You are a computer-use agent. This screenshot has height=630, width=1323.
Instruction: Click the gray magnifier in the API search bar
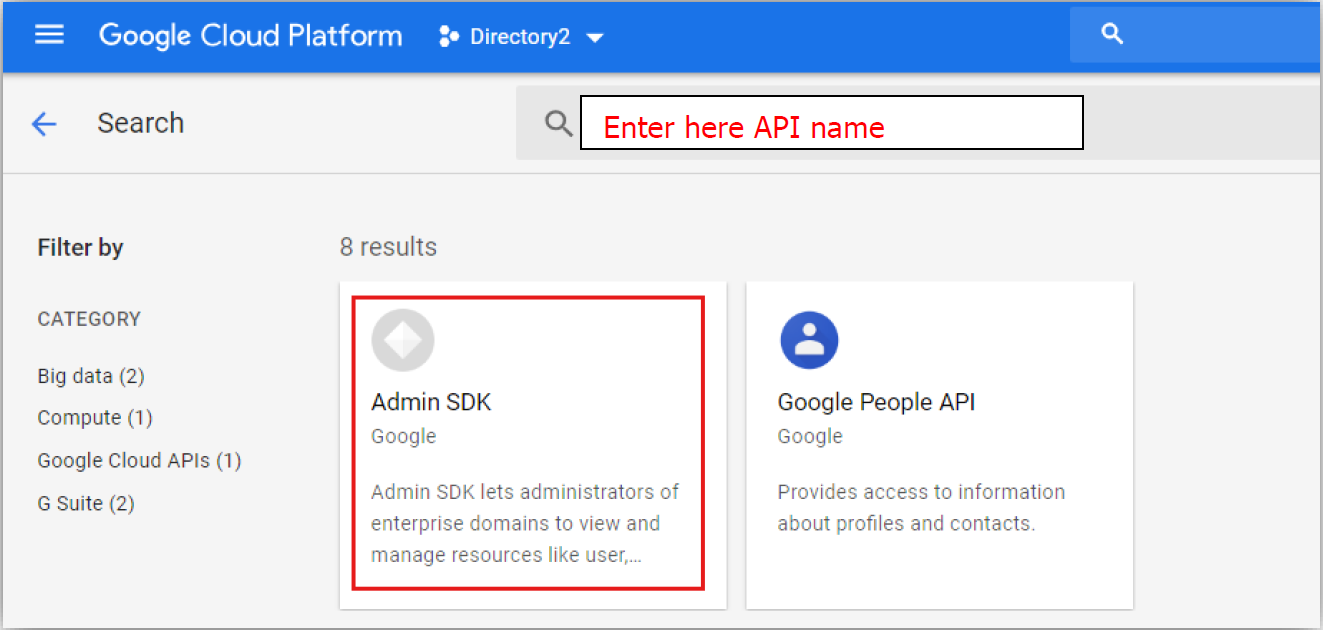558,123
